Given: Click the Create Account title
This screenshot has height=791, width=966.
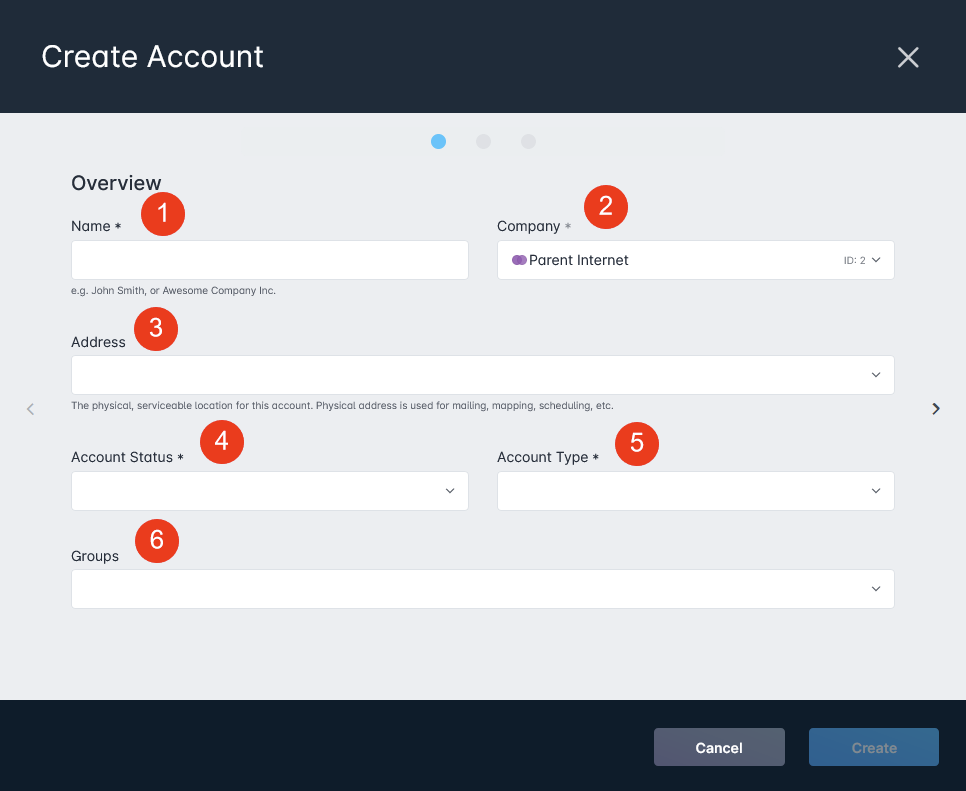Looking at the screenshot, I should click(152, 57).
